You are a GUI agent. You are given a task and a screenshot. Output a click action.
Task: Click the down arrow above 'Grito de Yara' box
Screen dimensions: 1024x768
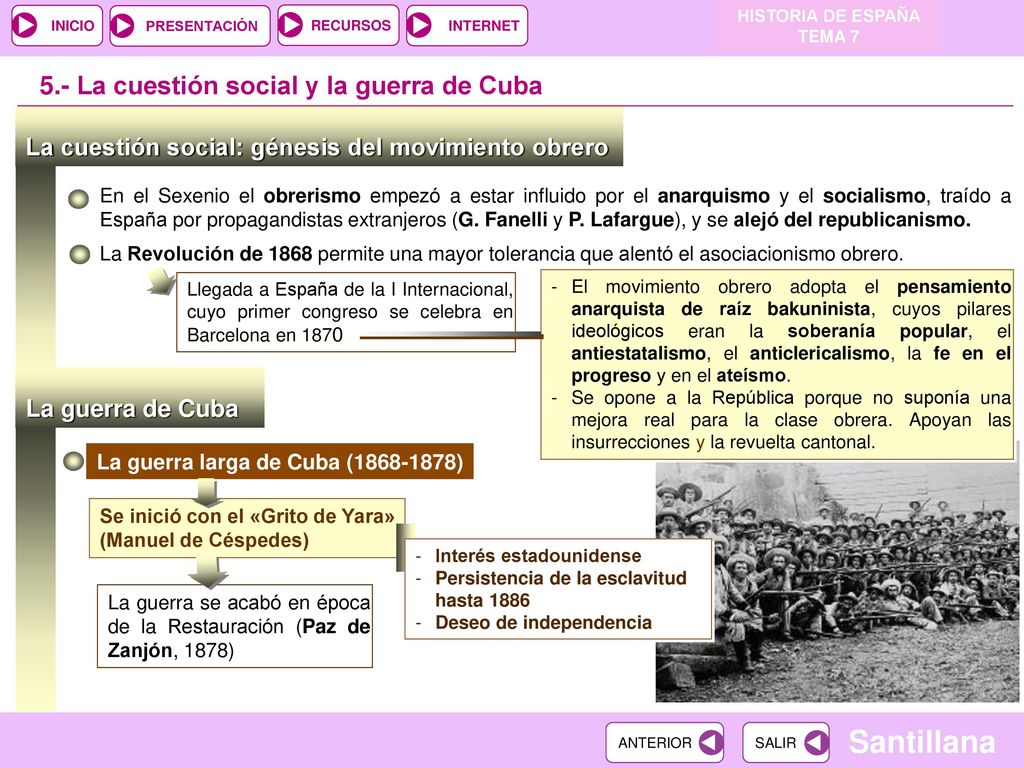point(207,492)
